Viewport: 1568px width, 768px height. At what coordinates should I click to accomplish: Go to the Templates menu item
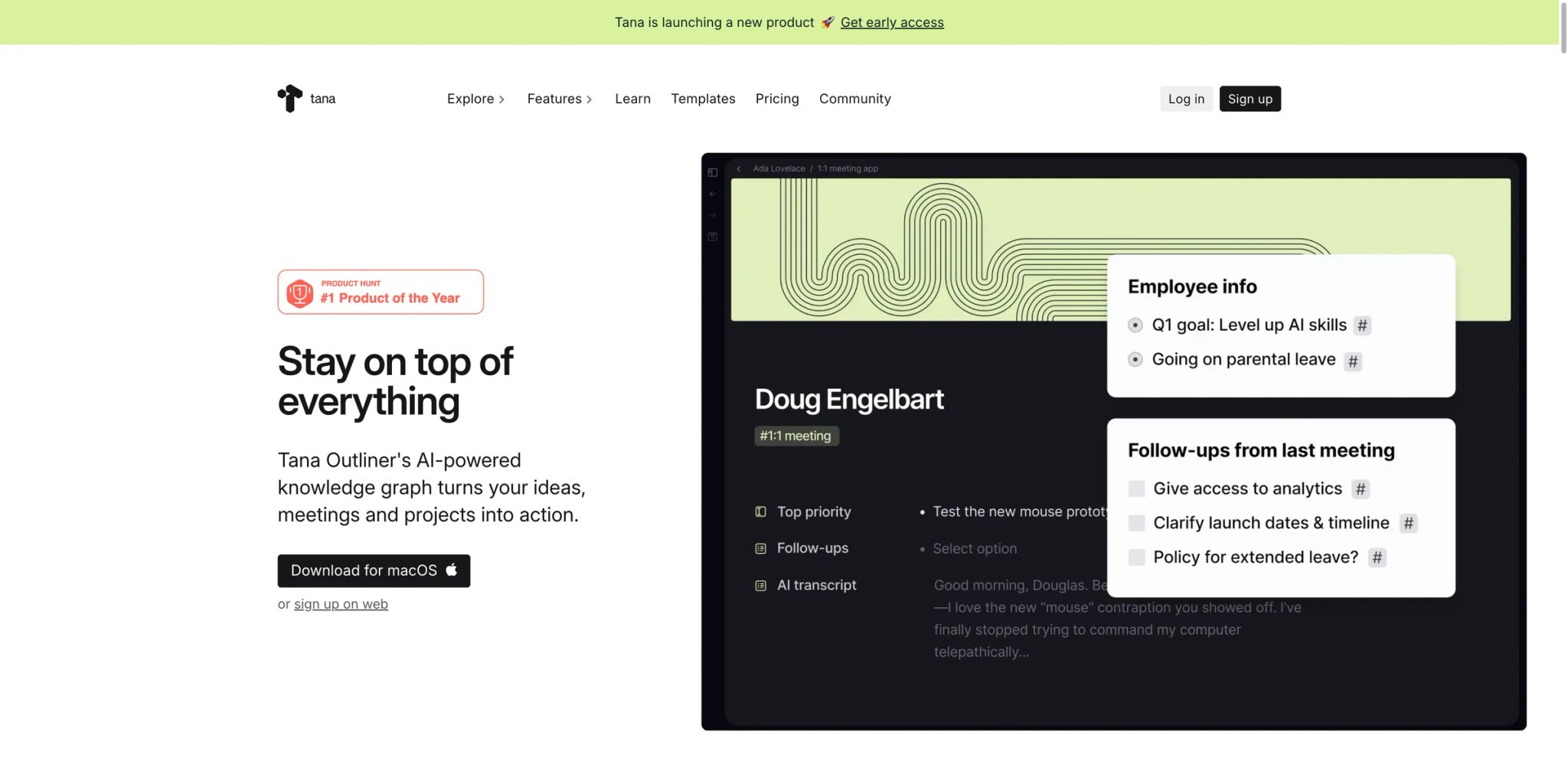coord(703,99)
